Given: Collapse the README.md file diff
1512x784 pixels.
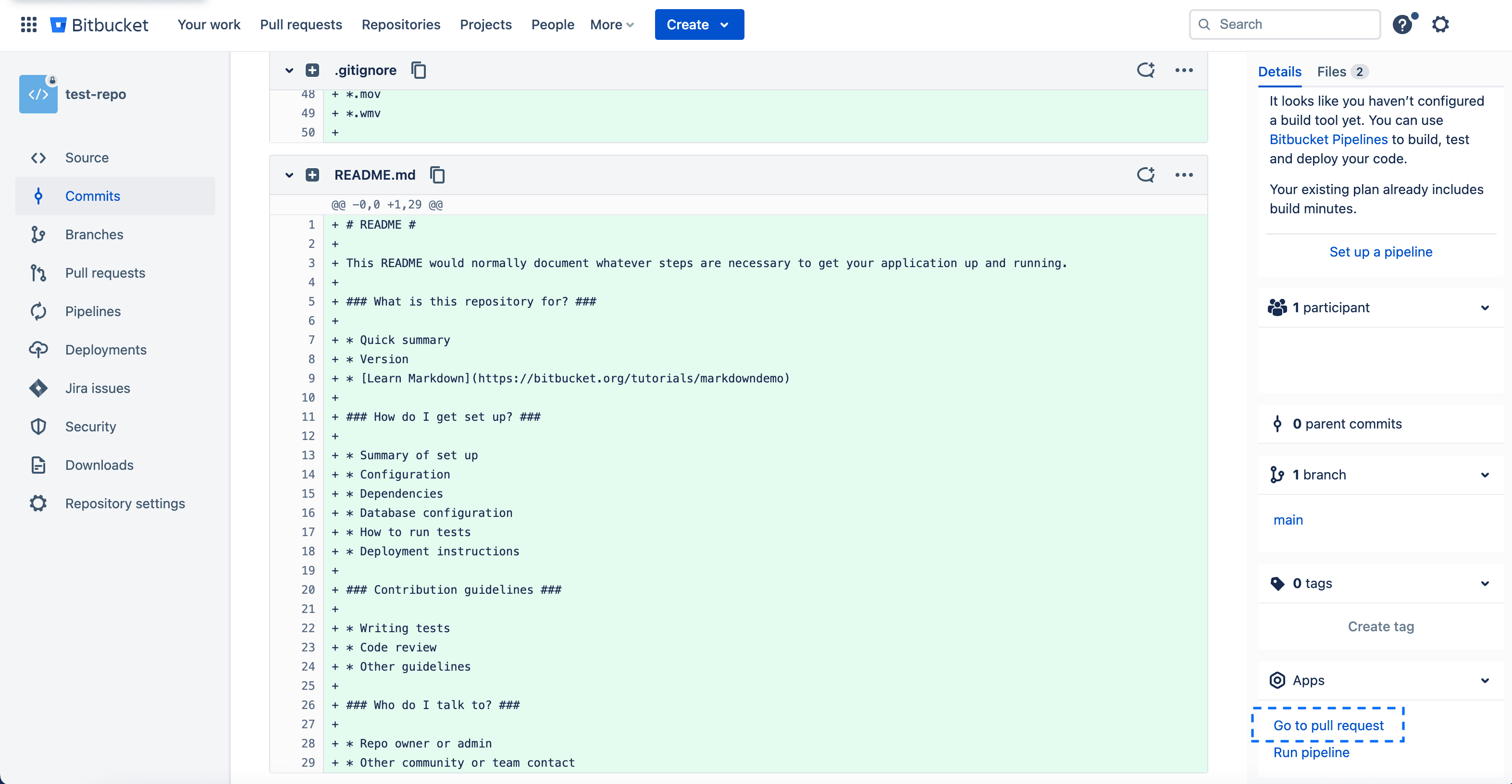Looking at the screenshot, I should [x=289, y=175].
